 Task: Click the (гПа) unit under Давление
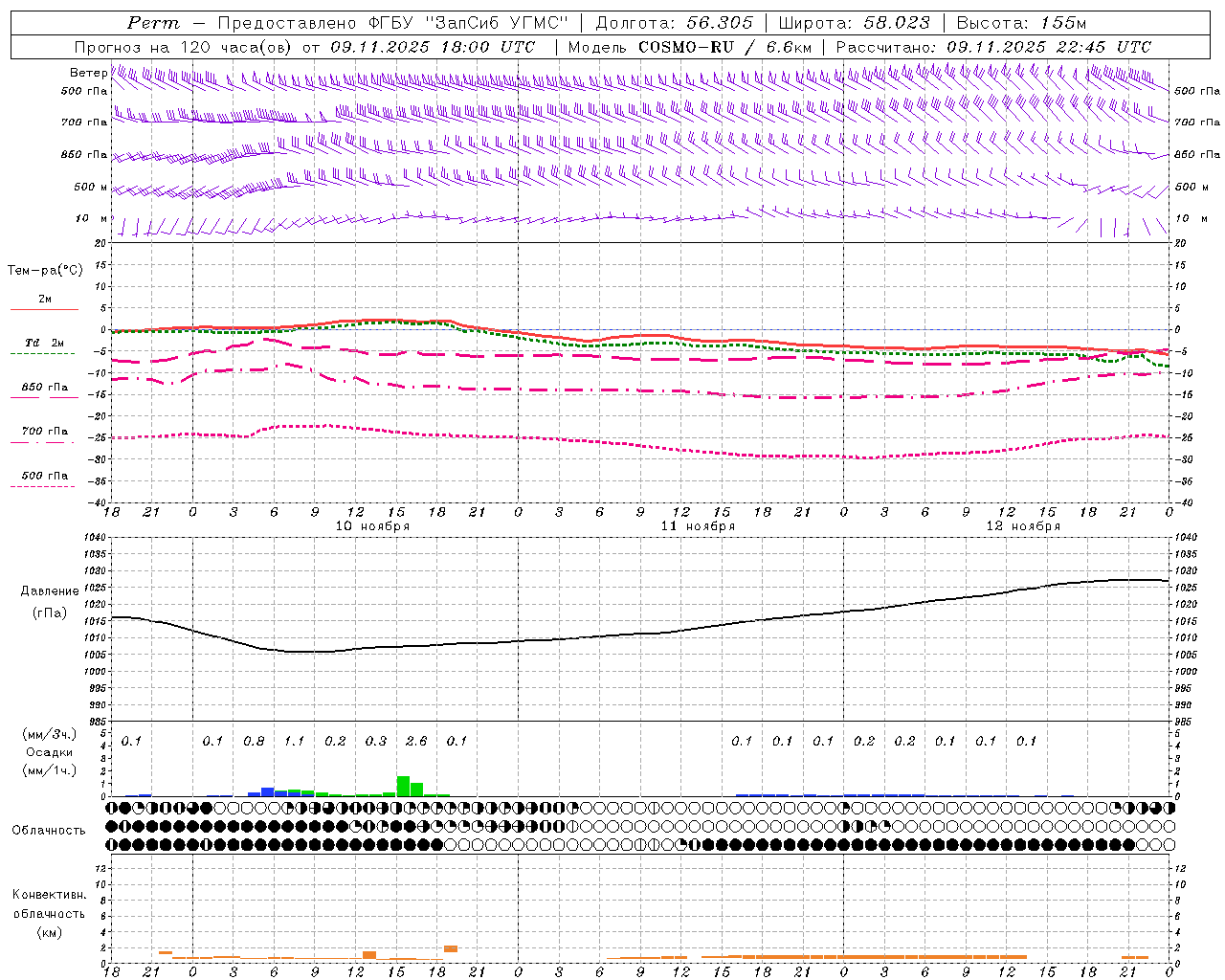click(x=50, y=612)
